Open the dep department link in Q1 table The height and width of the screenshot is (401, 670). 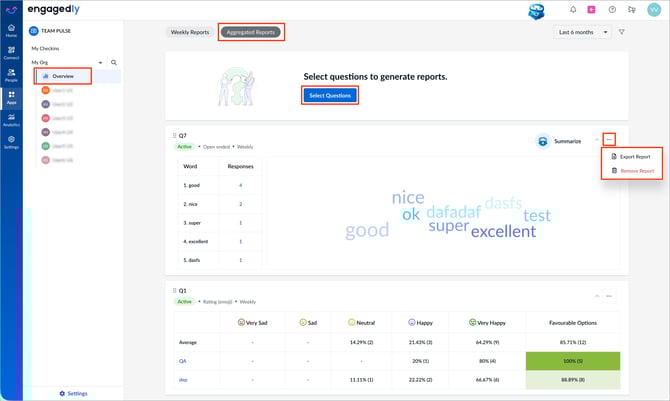click(183, 380)
